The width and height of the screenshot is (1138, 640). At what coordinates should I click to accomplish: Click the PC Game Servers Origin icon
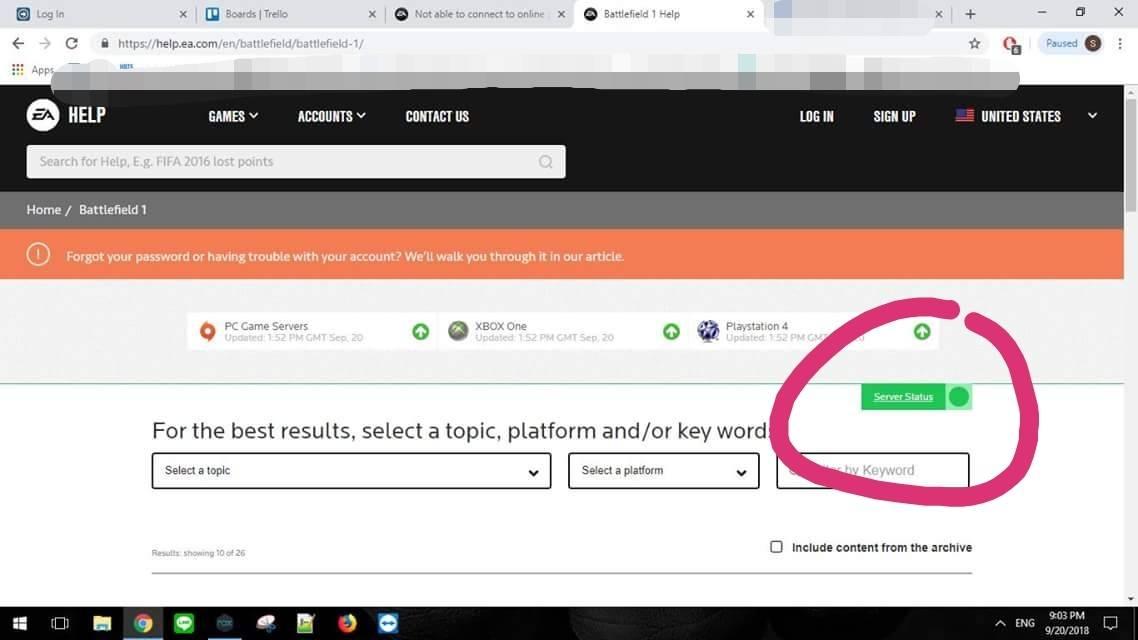[208, 332]
